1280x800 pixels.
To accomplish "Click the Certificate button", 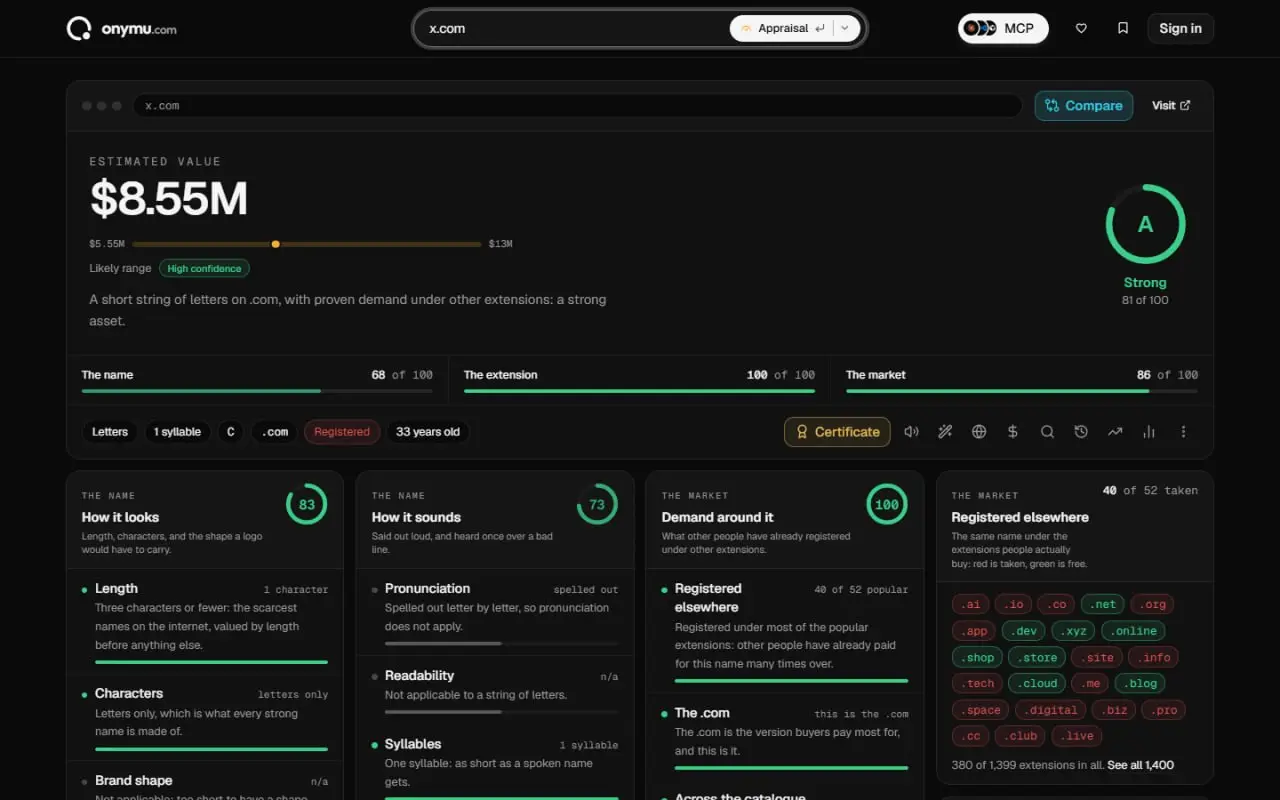I will point(837,432).
